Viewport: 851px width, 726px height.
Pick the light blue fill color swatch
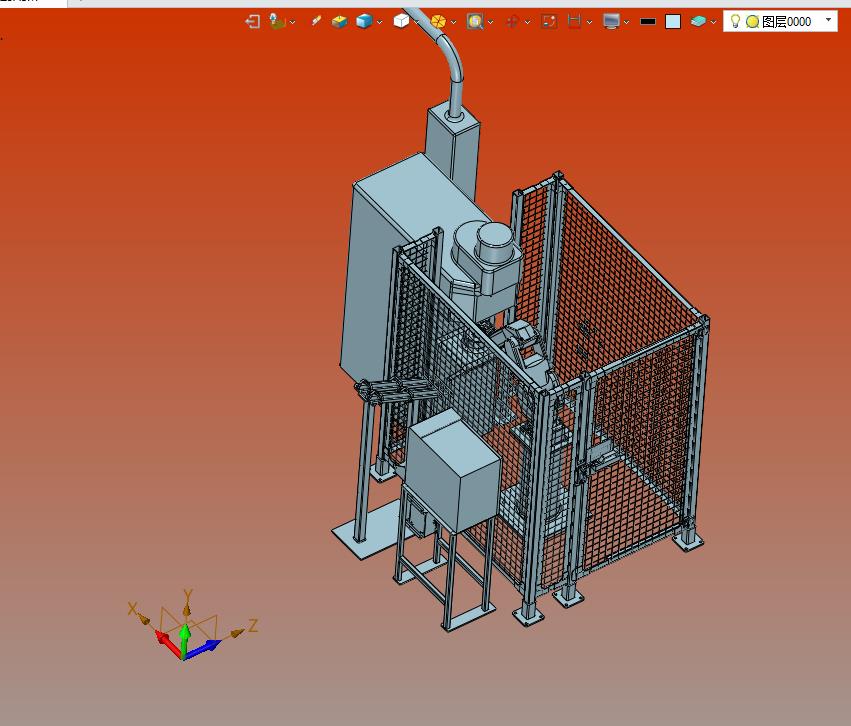pos(673,21)
